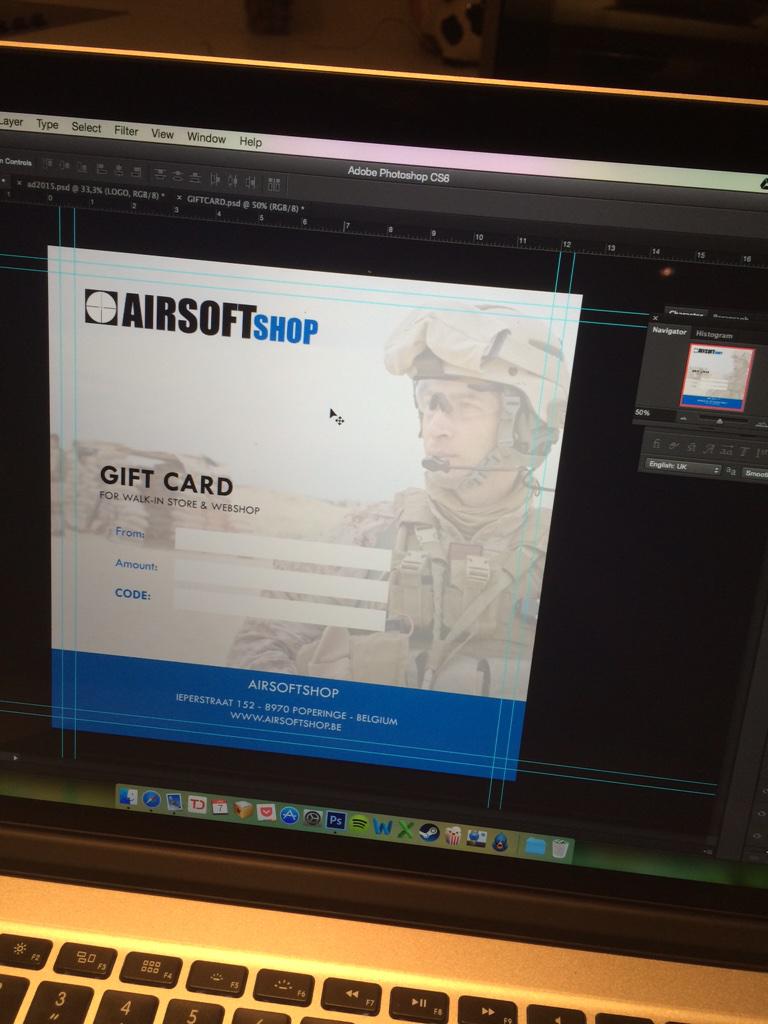The height and width of the screenshot is (1024, 768).
Task: Click the Navigator zoom out mountain icon
Action: coord(684,419)
